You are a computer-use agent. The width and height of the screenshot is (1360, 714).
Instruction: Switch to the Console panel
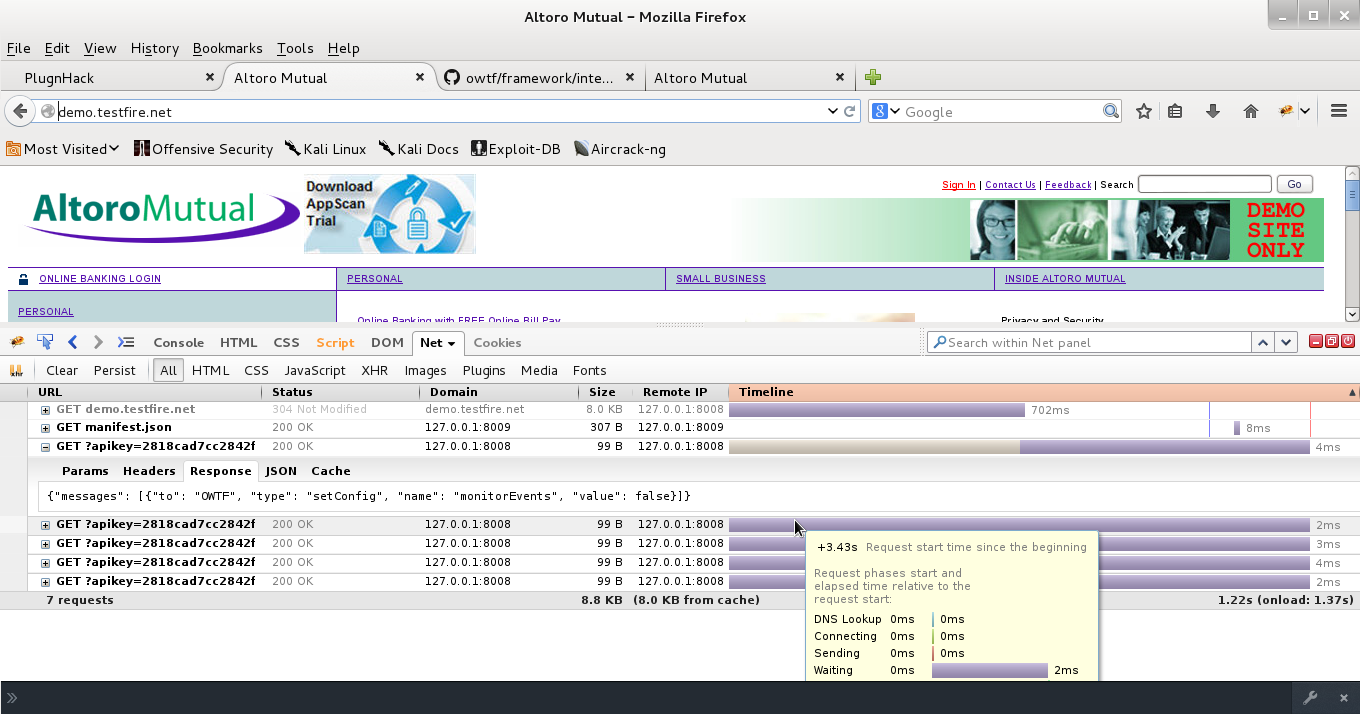(178, 342)
